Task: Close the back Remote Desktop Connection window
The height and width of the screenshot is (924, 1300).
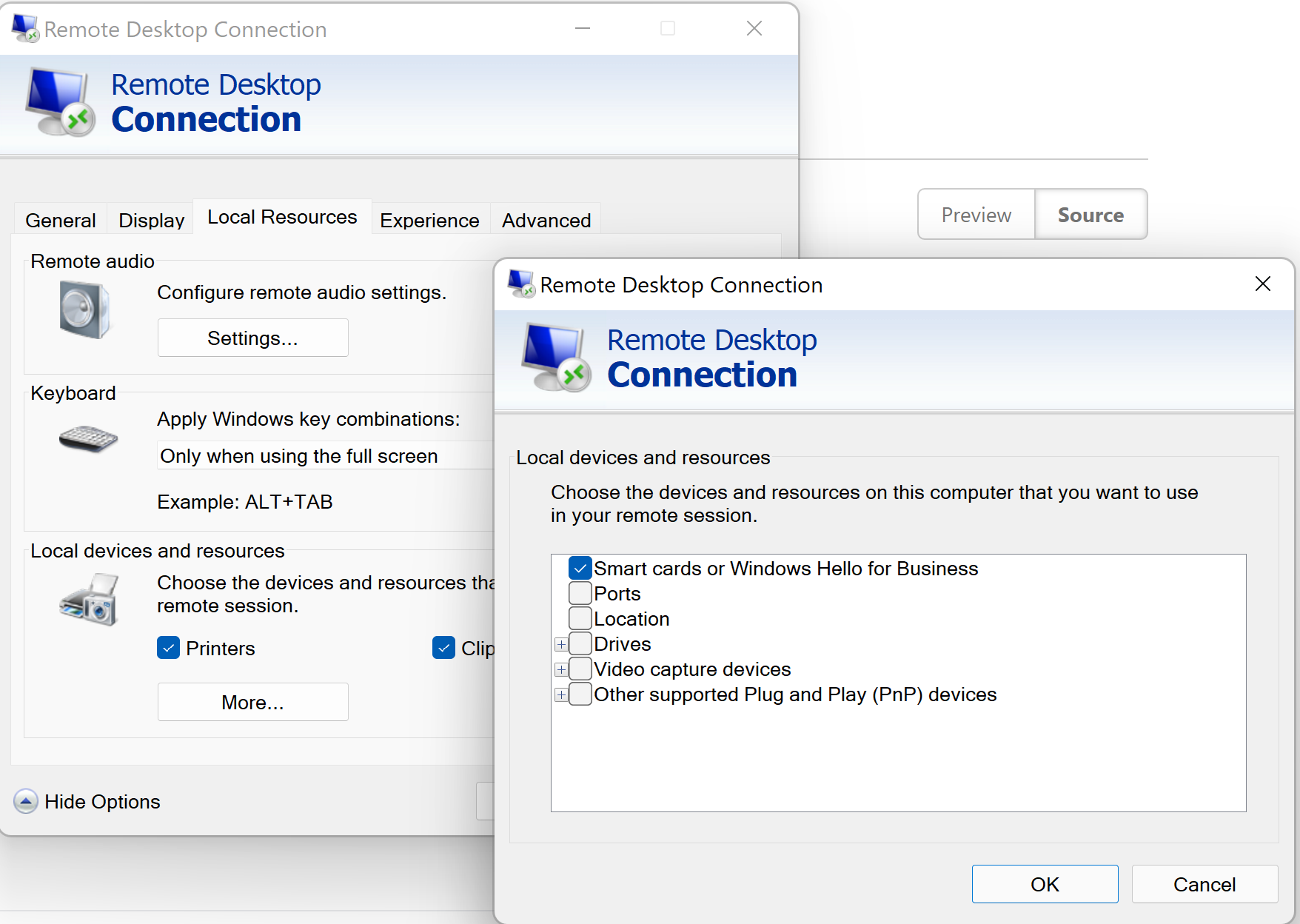Action: click(x=754, y=28)
